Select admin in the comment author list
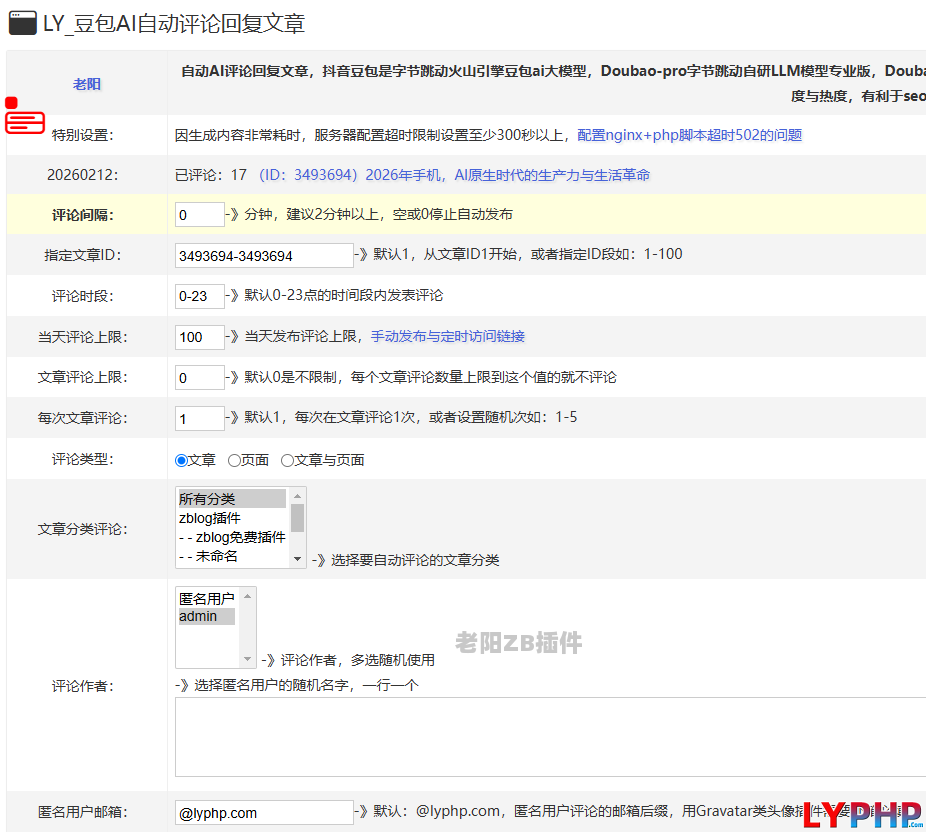926x832 pixels. click(x=206, y=616)
